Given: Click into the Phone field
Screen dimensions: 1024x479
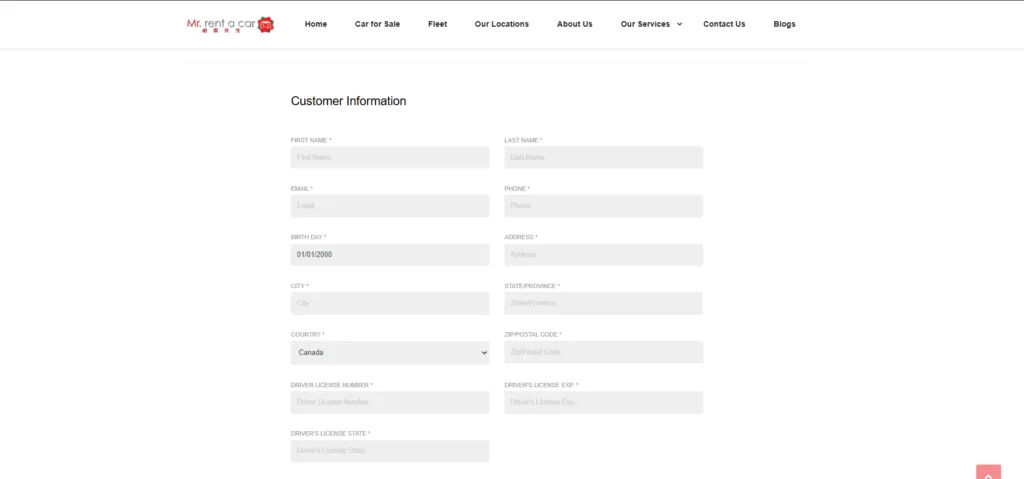Looking at the screenshot, I should [x=603, y=206].
